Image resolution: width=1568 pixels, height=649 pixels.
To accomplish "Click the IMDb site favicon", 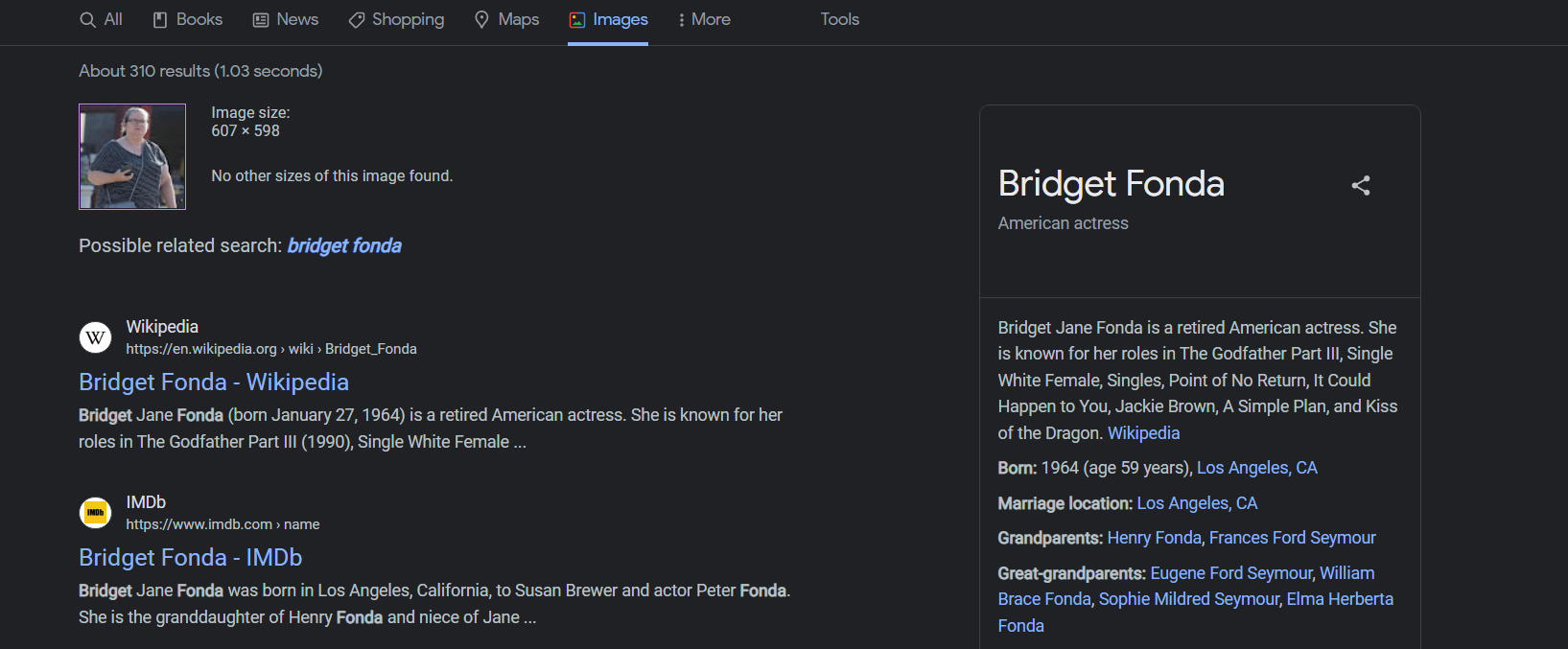I will (x=95, y=513).
